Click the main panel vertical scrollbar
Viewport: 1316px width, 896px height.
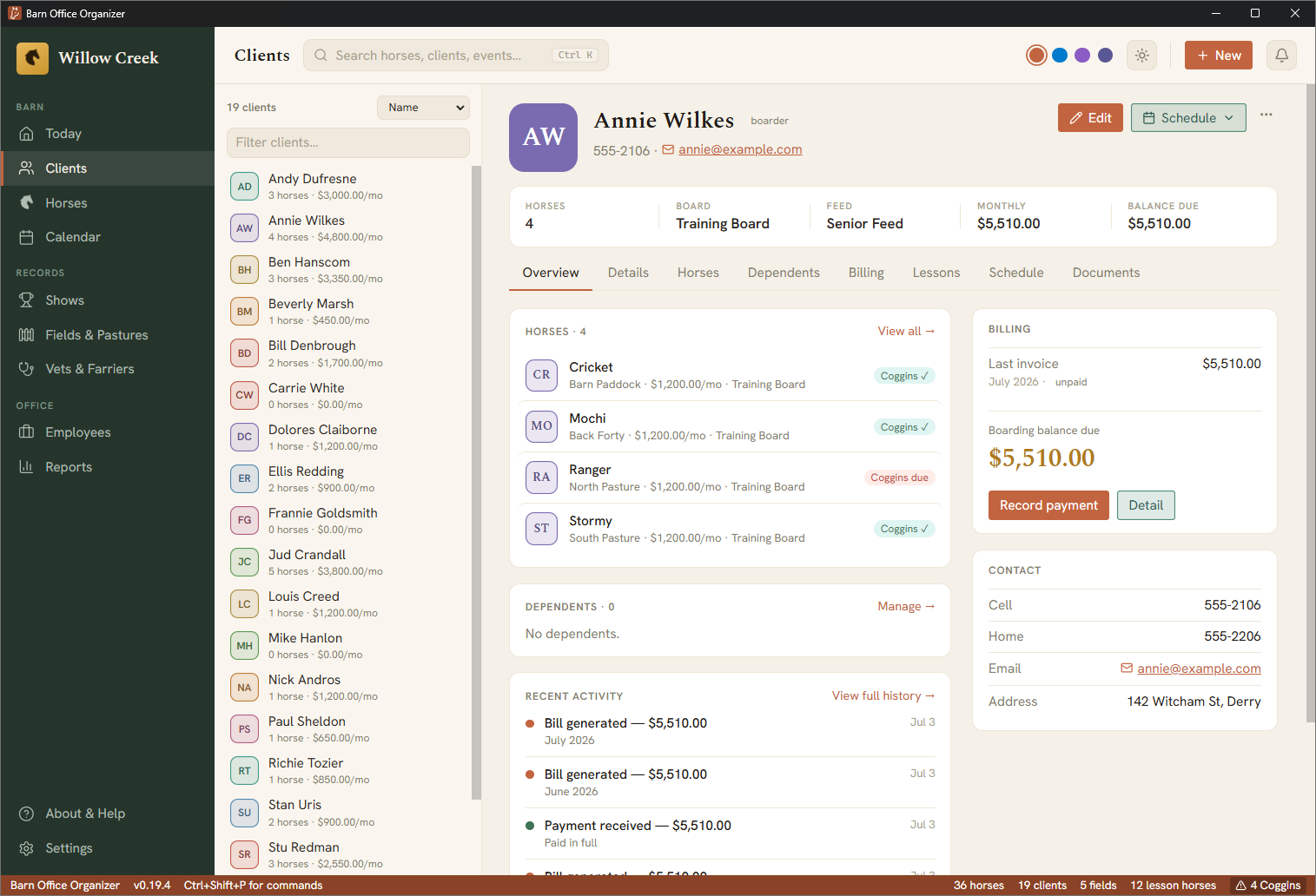point(1311,404)
